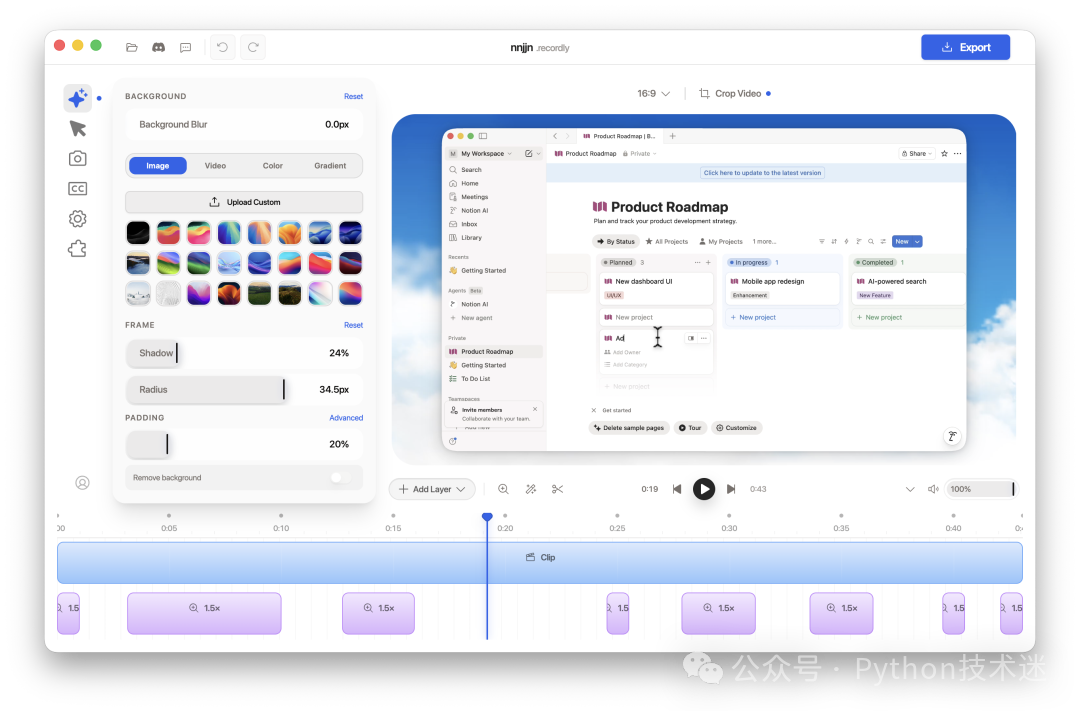
Task: Adjust the Shadow slider
Action: [244, 353]
